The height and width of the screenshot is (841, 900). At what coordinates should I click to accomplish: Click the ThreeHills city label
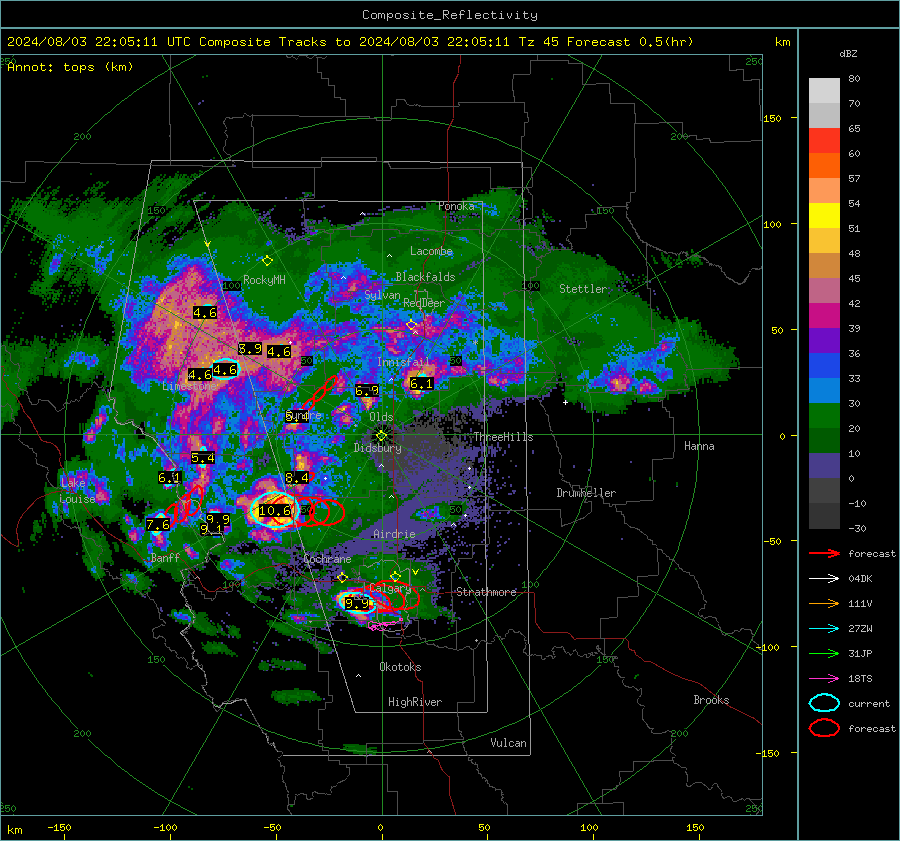click(503, 437)
